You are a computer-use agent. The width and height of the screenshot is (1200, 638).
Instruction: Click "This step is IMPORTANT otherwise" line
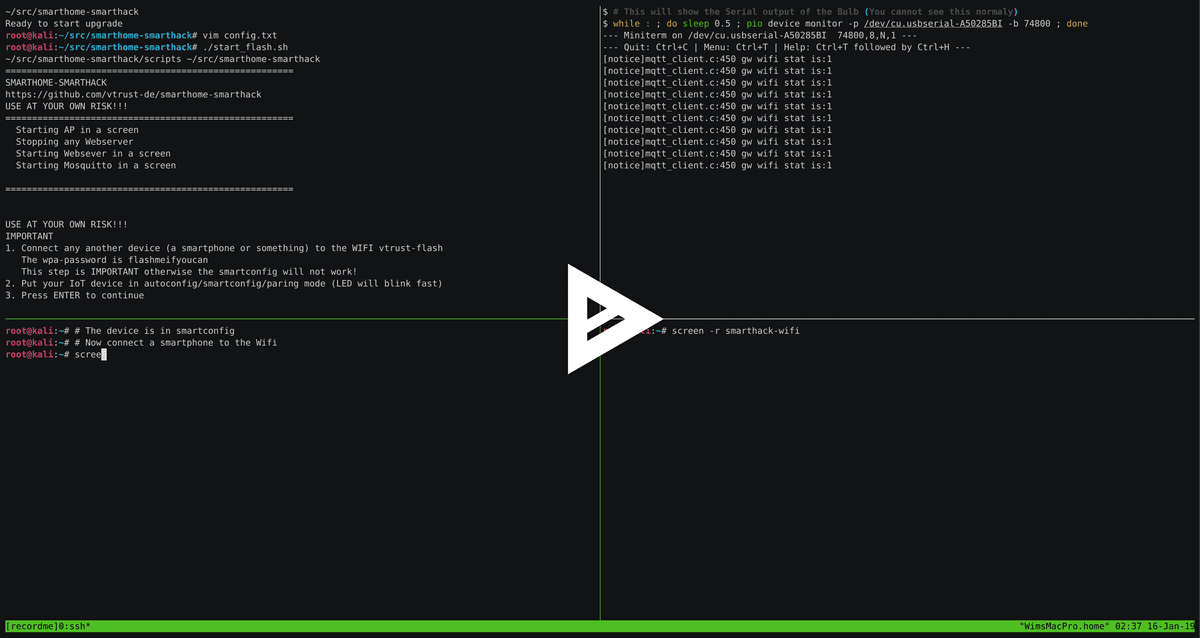point(189,272)
